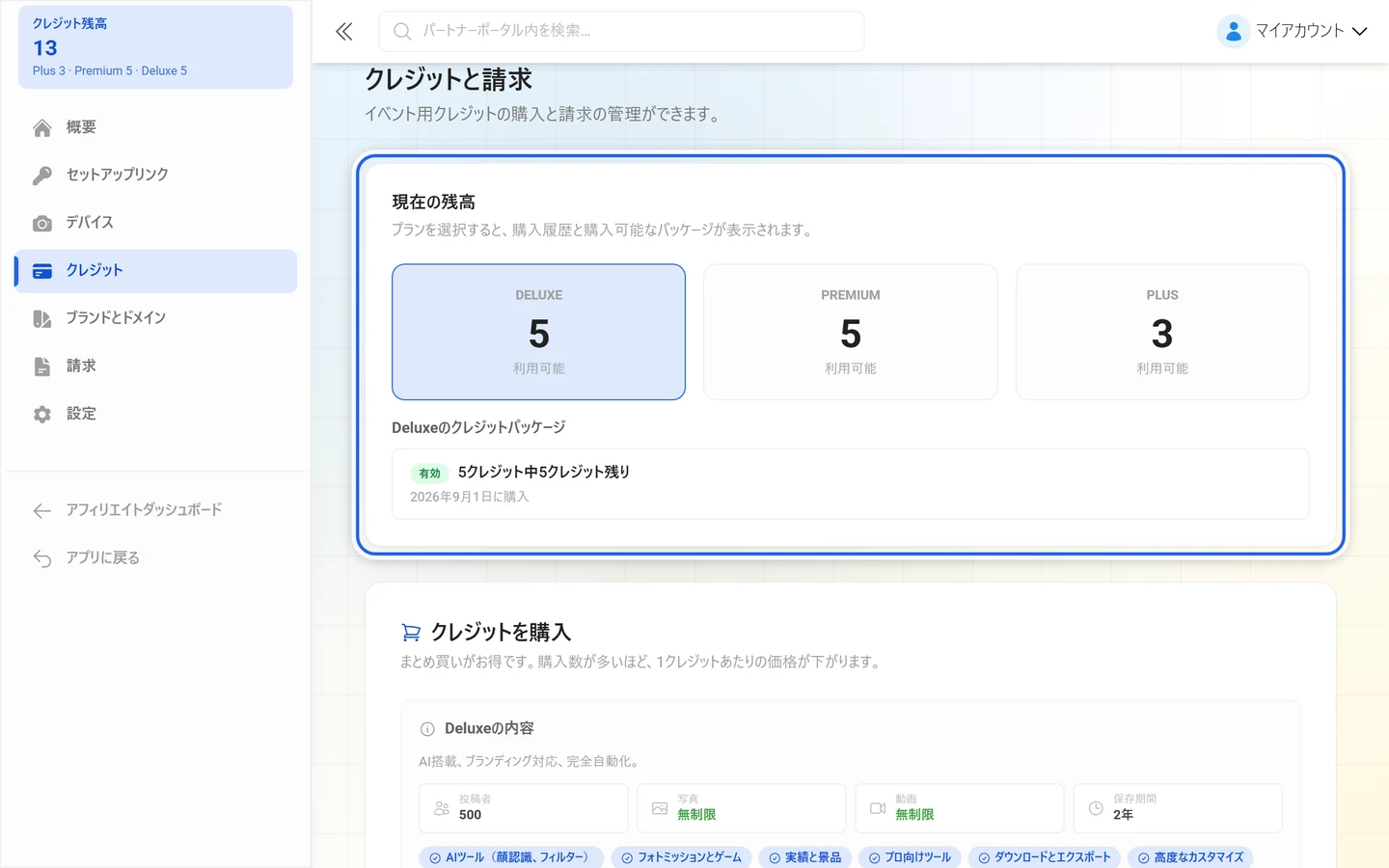The width and height of the screenshot is (1389, 868).
Task: Click the return arrow icon for アプリに戻る
Action: pyautogui.click(x=41, y=558)
